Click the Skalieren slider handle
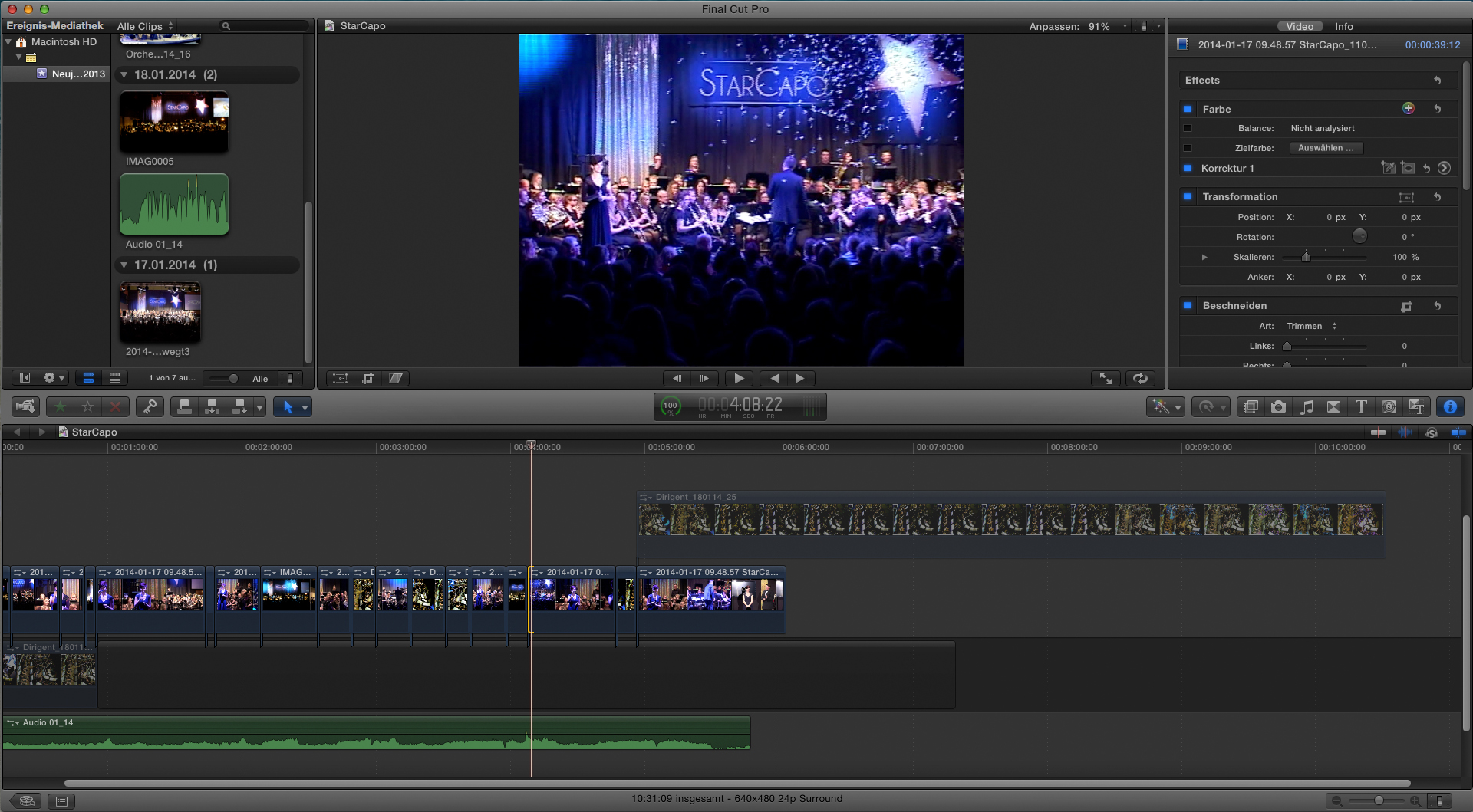The width and height of the screenshot is (1473, 812). pos(1306,257)
